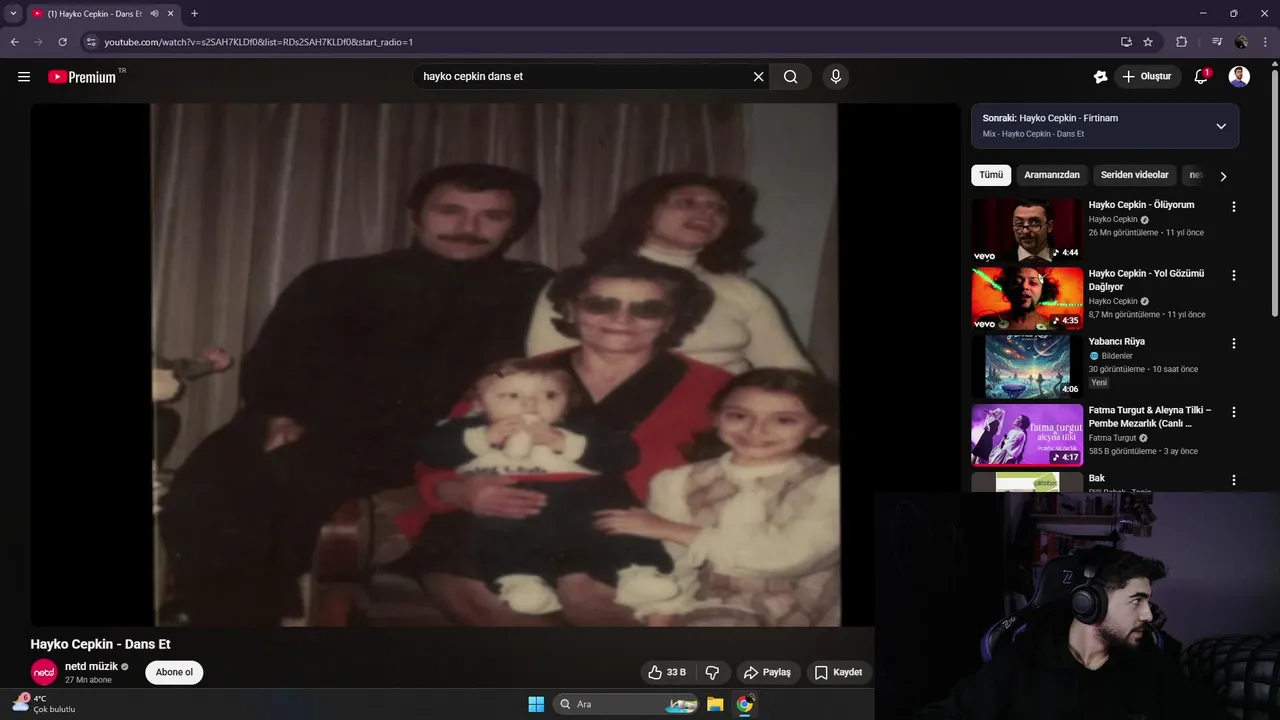Open the Yol Gözümü Dağlıyor thumbnail

coord(1027,298)
